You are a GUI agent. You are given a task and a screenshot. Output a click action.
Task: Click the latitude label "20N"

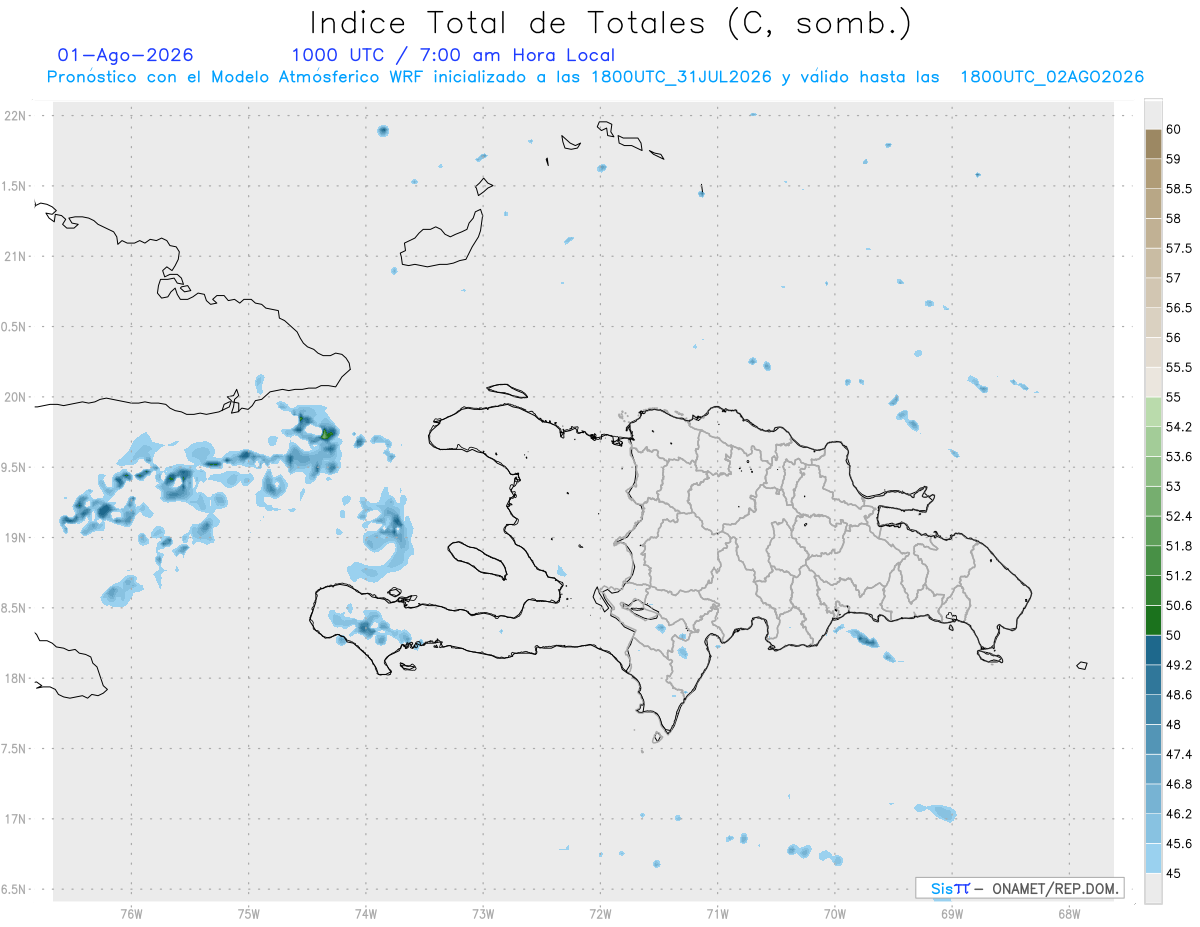click(x=15, y=397)
